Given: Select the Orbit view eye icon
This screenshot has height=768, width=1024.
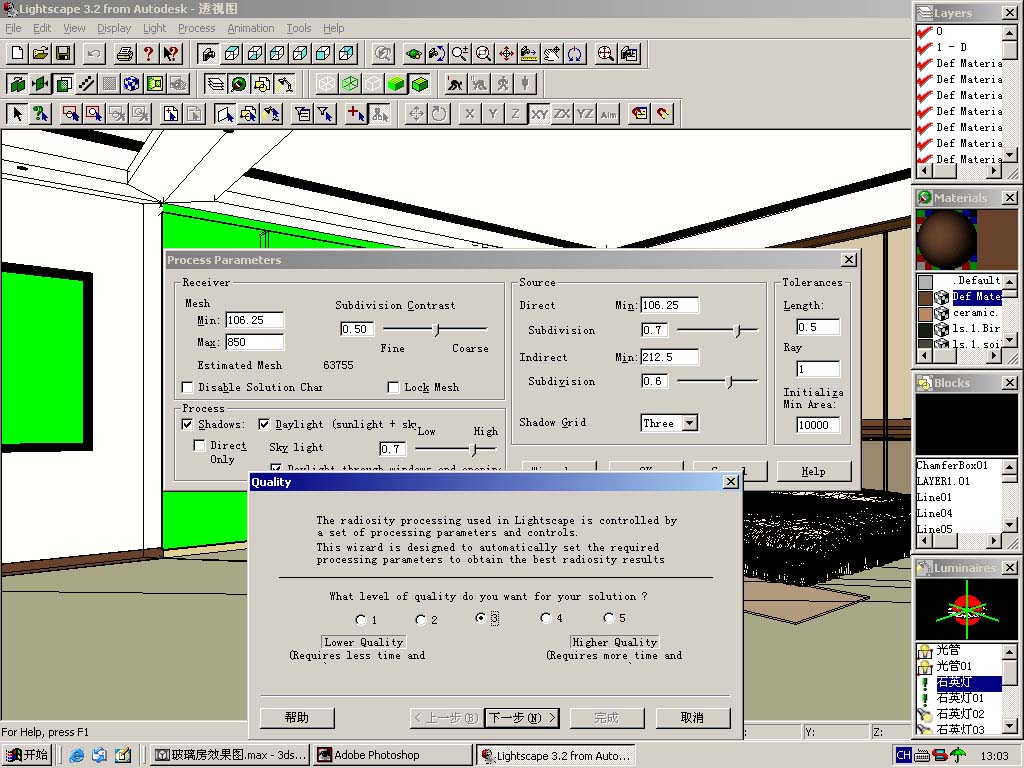Looking at the screenshot, I should click(x=413, y=54).
